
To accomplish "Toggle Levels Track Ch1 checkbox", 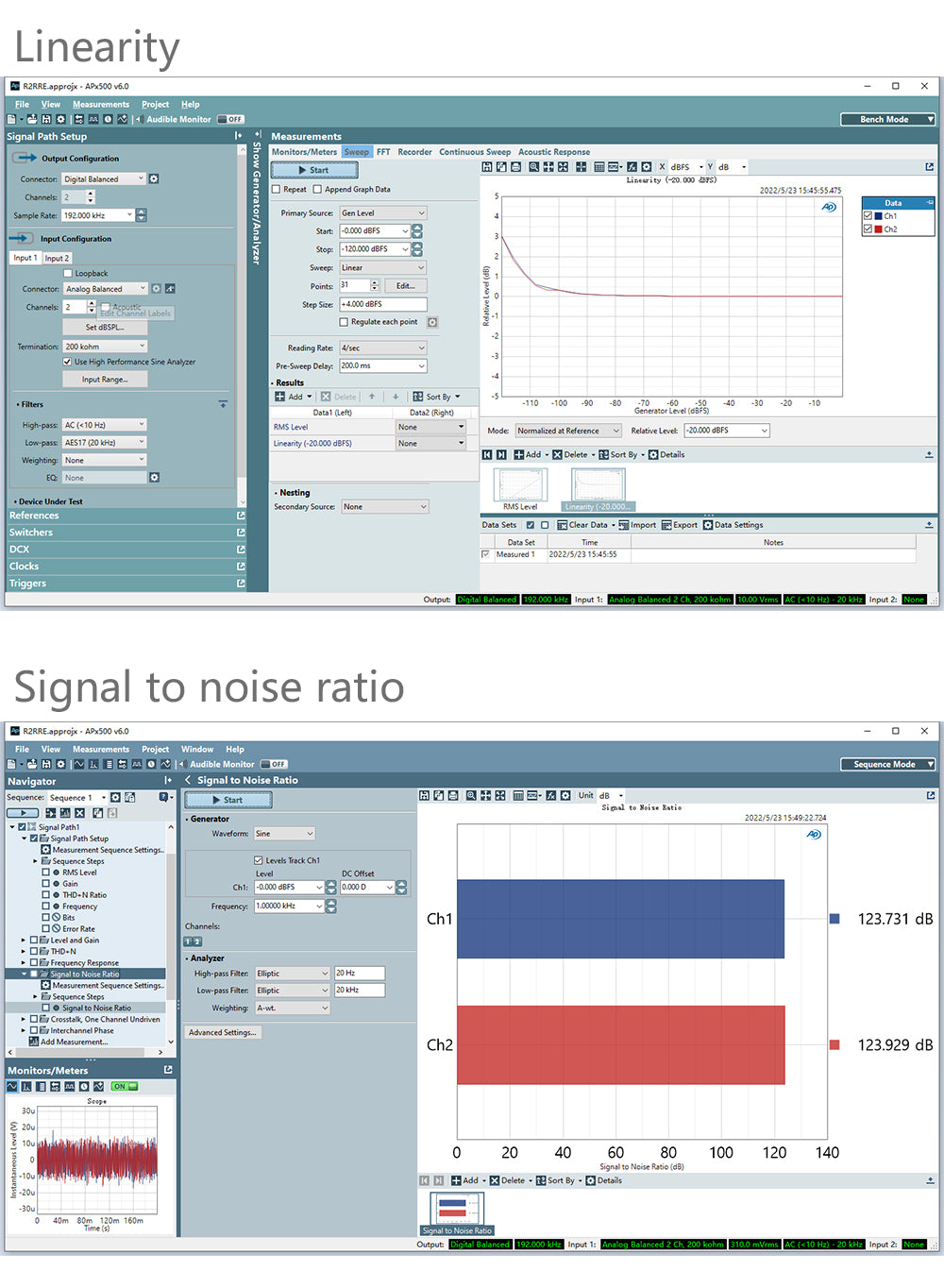I will click(259, 860).
